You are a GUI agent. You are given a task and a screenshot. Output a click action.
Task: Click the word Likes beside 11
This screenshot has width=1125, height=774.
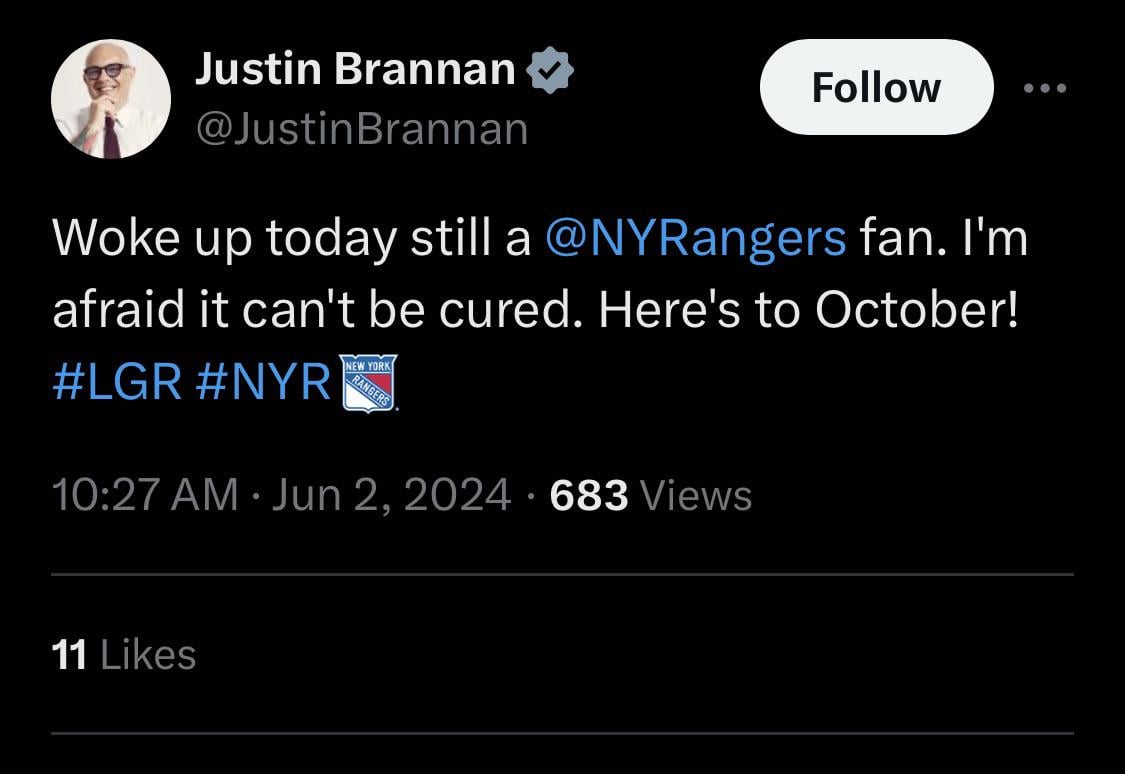pos(148,655)
